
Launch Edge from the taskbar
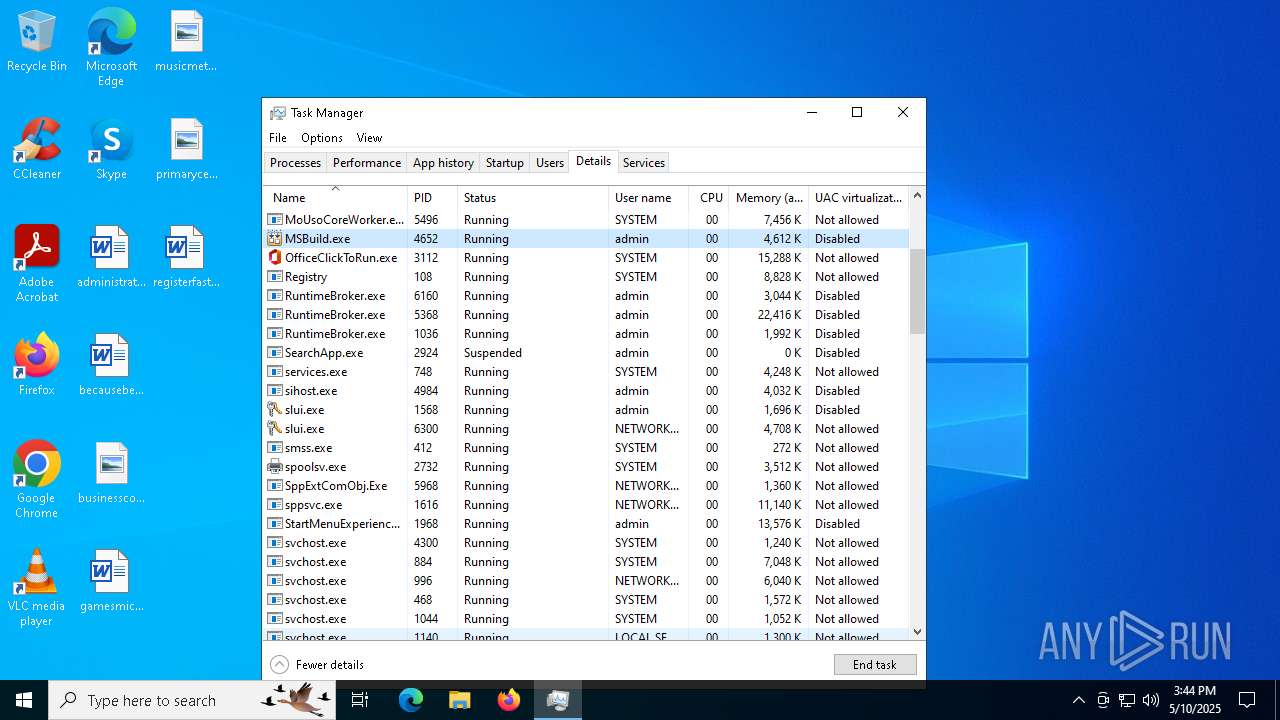pos(411,700)
